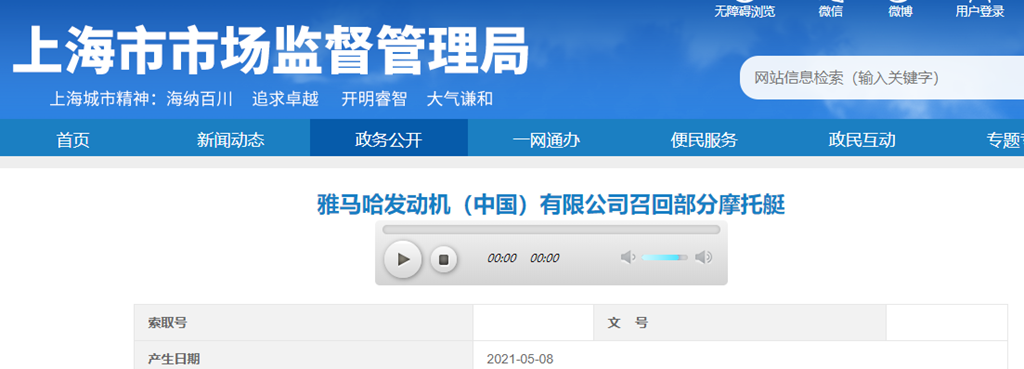Open the 政民互动 navigation item
Screen dimensions: 1024x369
pyautogui.click(x=862, y=140)
